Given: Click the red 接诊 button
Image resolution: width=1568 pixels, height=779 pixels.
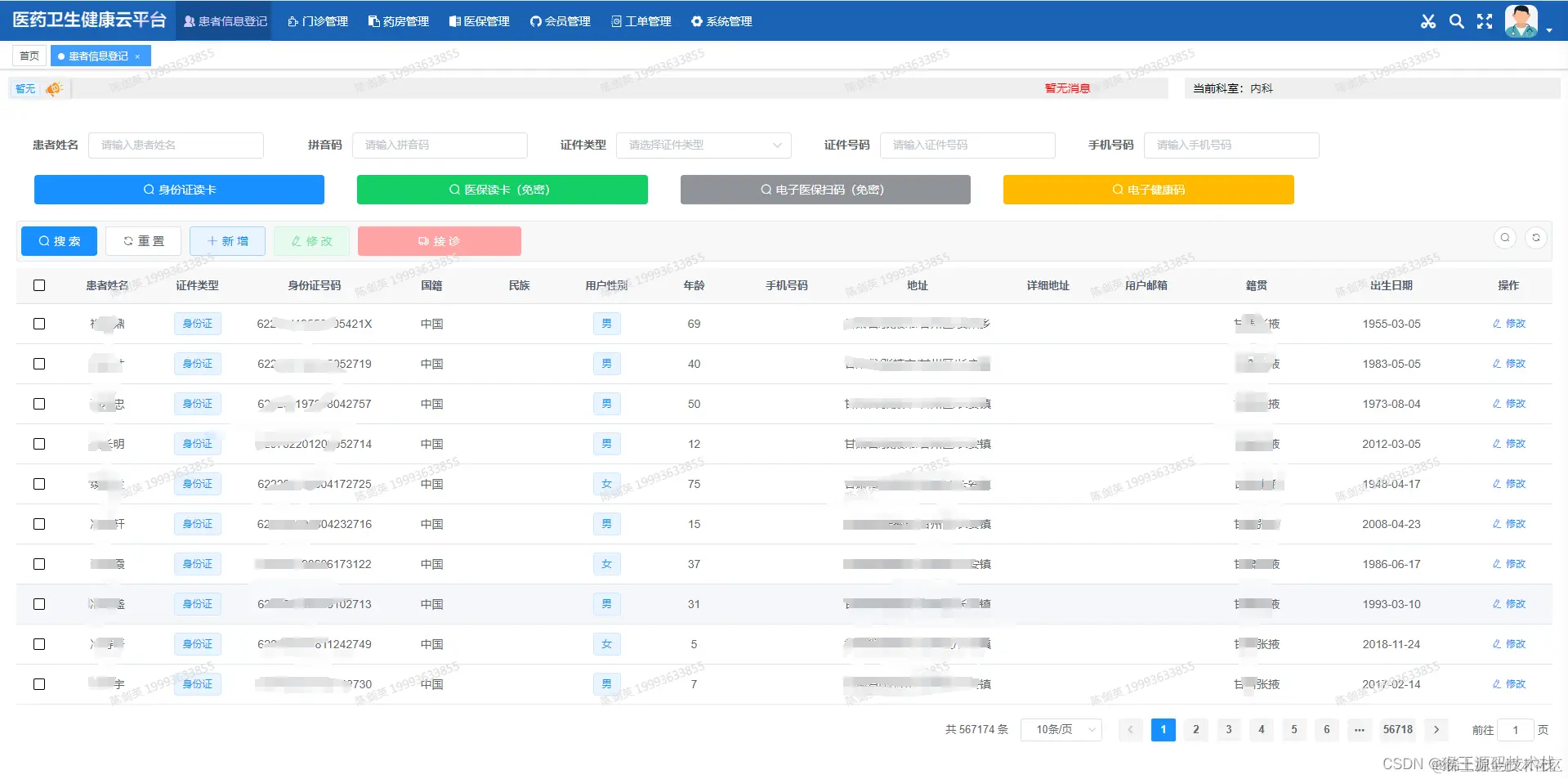Looking at the screenshot, I should click(440, 241).
